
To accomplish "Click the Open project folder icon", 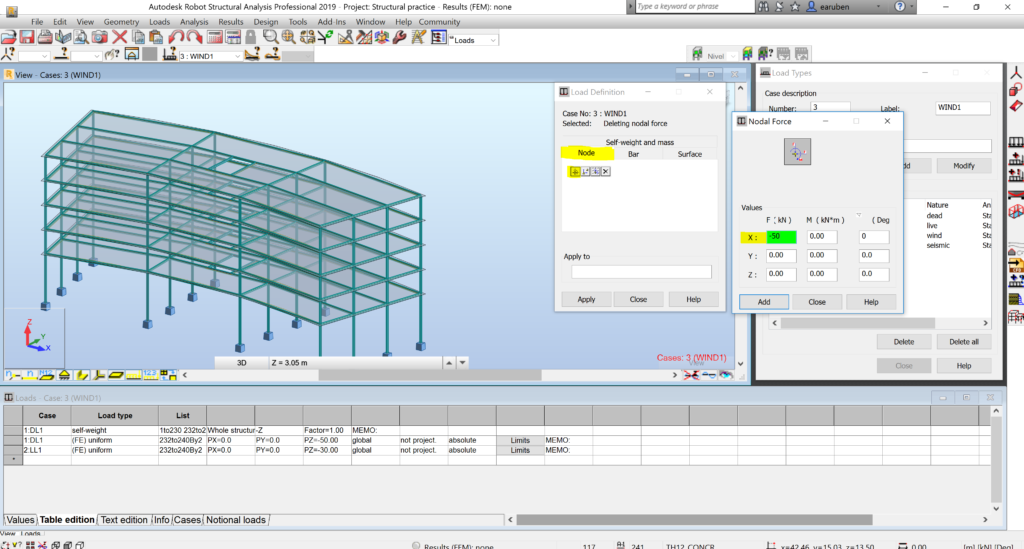I will (9, 38).
